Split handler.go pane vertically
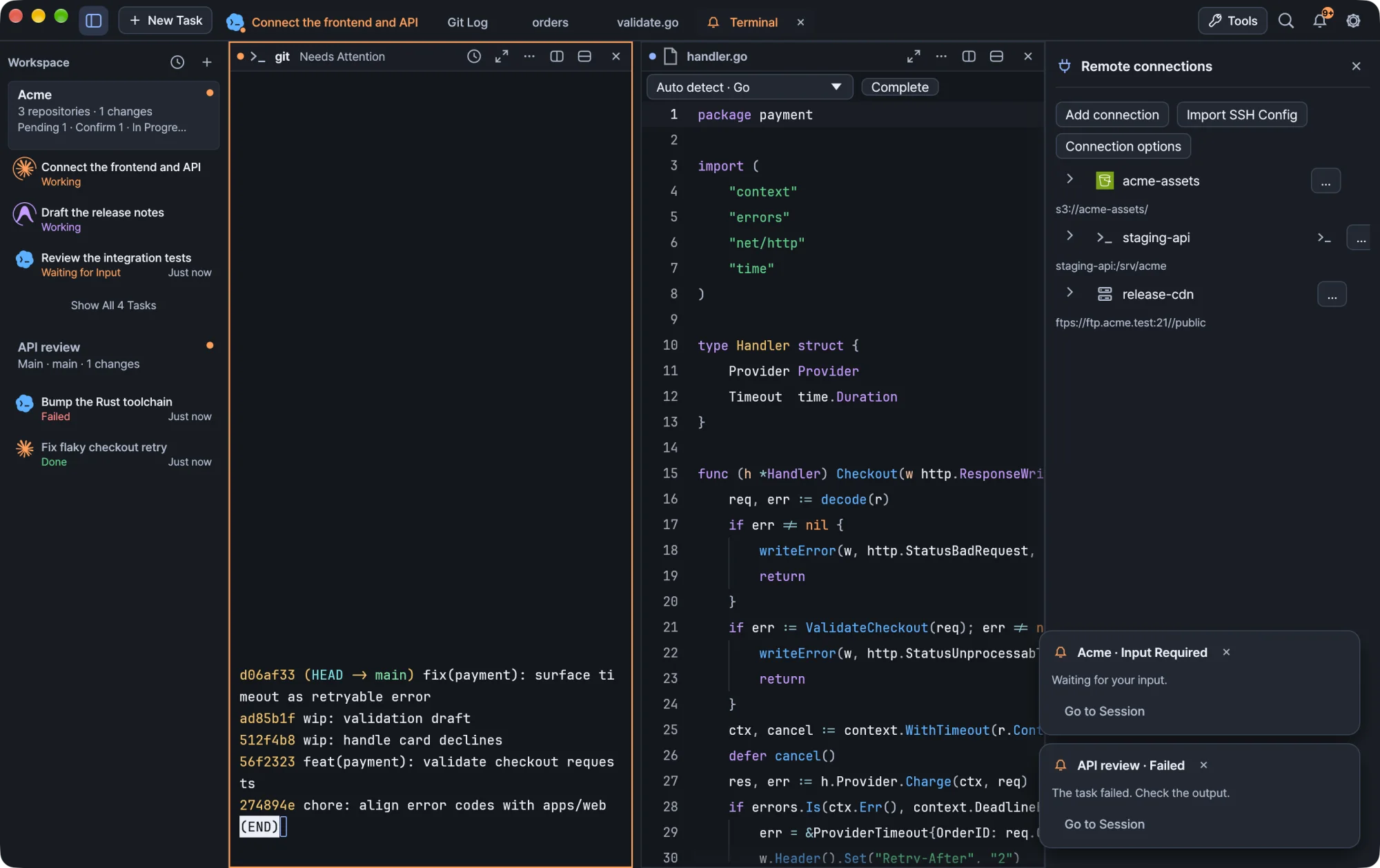Image resolution: width=1380 pixels, height=868 pixels. click(x=969, y=57)
